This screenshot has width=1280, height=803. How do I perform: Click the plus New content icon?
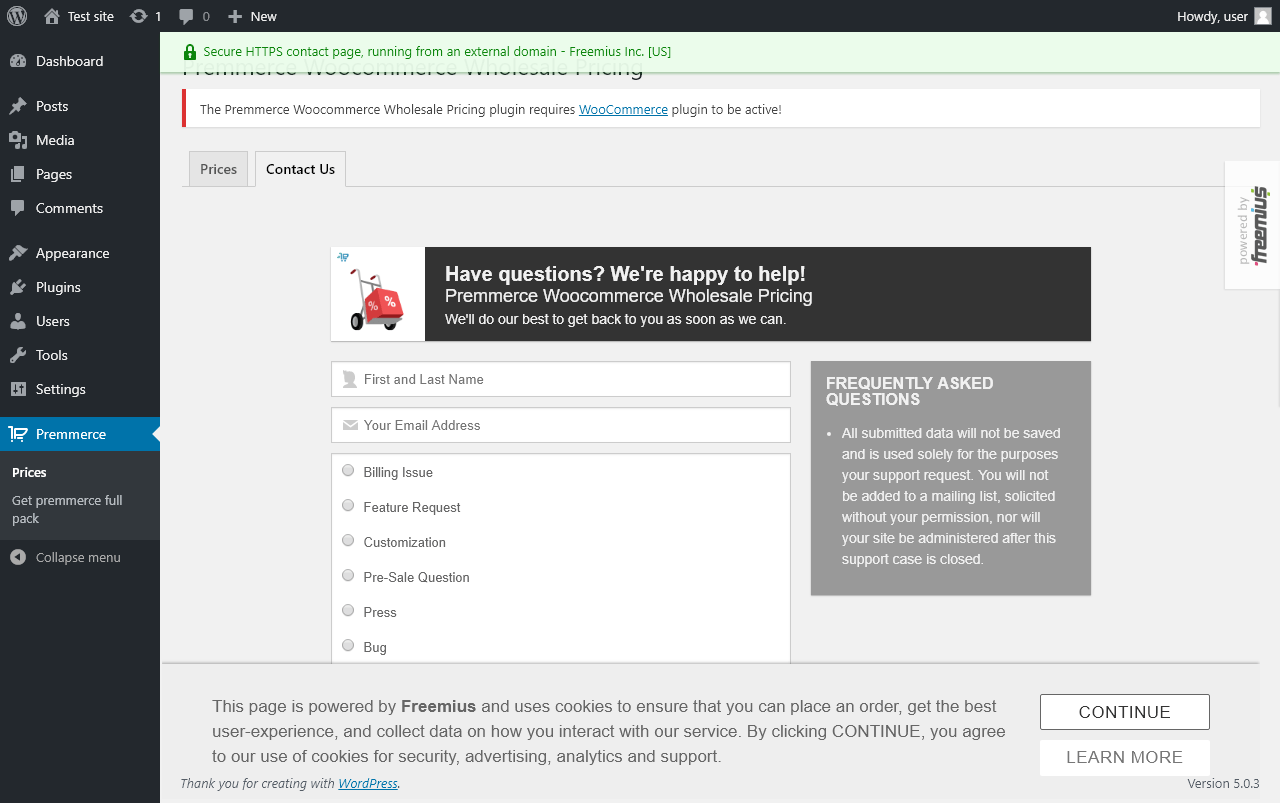tap(234, 16)
